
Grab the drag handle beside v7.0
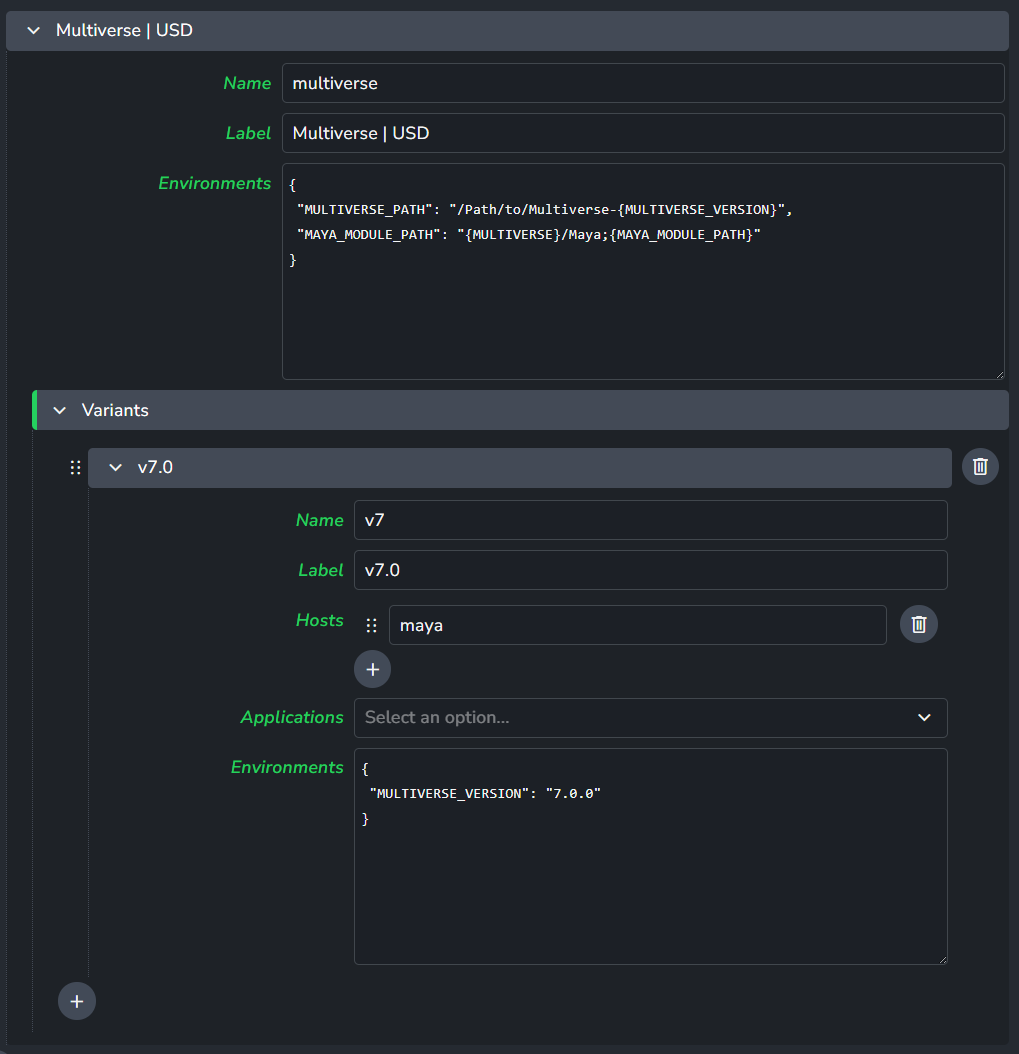tap(75, 467)
